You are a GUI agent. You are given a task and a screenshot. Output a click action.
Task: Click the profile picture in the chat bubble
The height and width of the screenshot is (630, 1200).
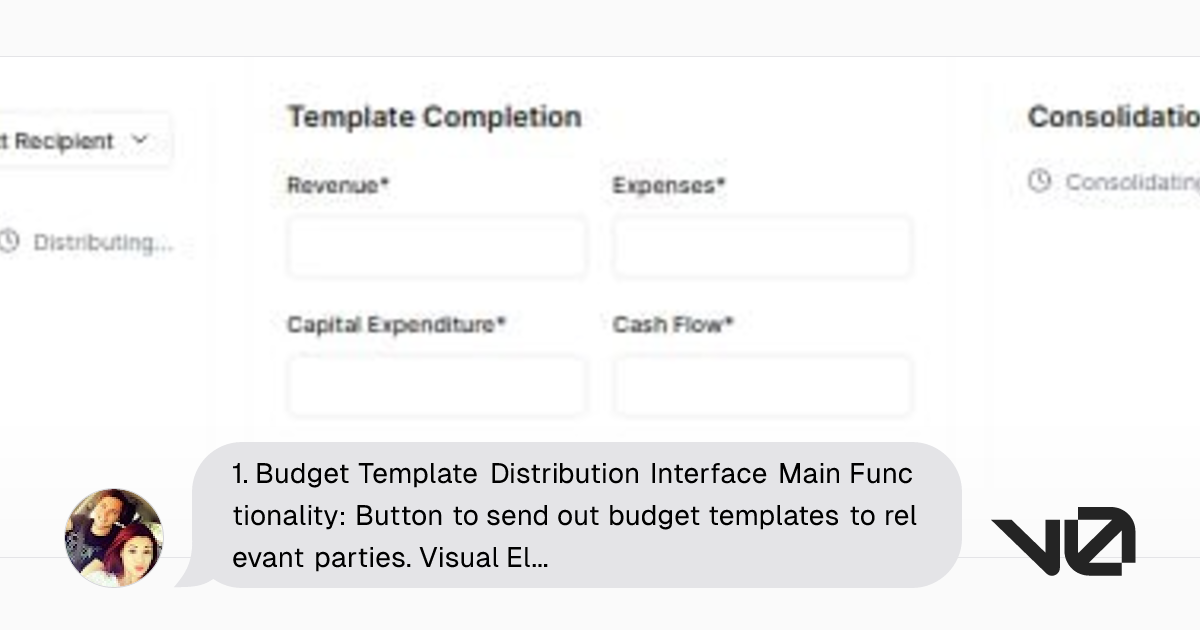tap(113, 537)
